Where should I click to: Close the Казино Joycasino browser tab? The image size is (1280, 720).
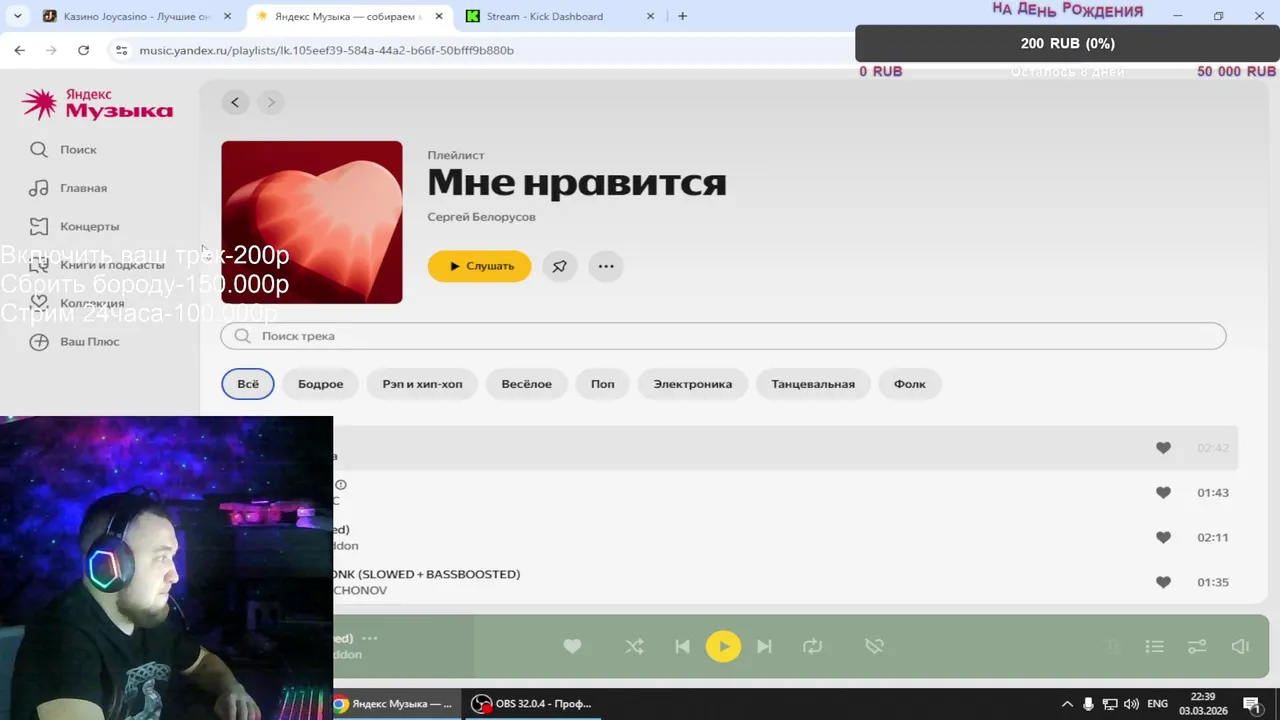point(227,16)
